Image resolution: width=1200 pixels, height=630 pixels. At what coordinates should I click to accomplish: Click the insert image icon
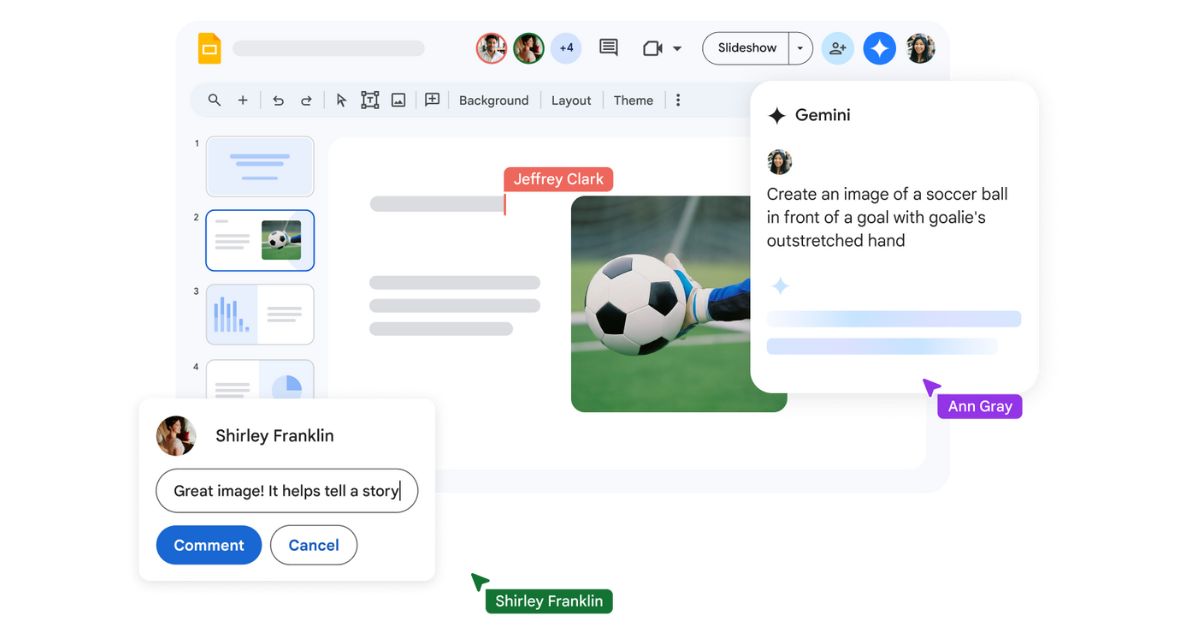tap(398, 100)
